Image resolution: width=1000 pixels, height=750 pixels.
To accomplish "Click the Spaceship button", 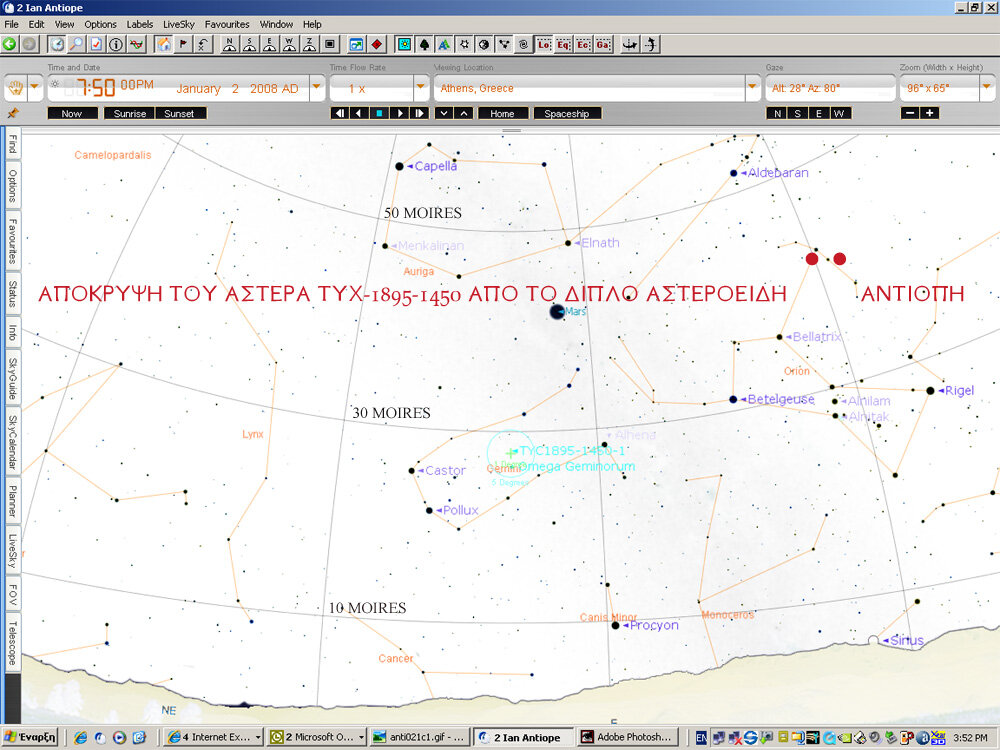I will tap(567, 113).
